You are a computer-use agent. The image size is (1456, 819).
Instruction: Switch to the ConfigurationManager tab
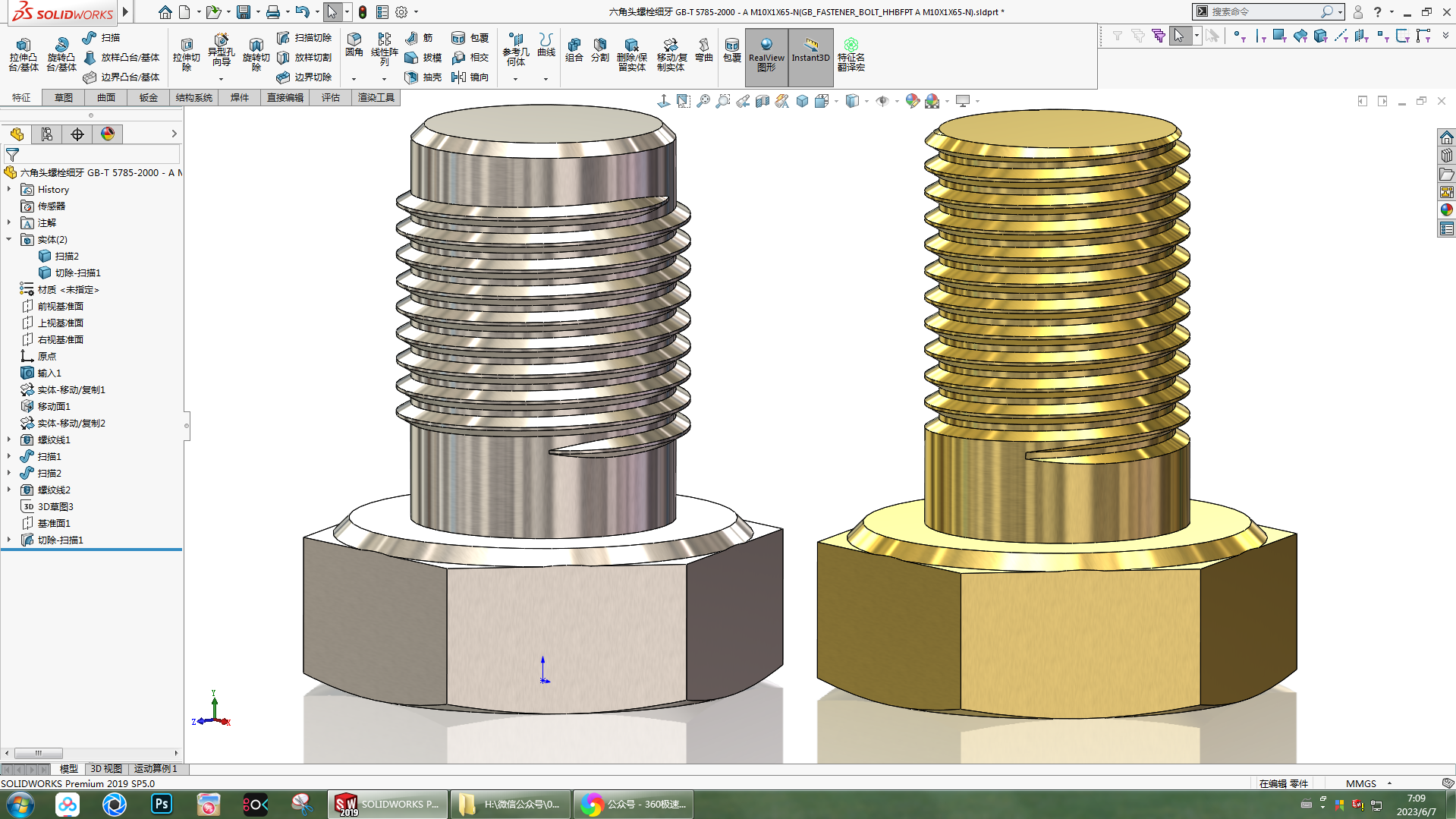(47, 134)
